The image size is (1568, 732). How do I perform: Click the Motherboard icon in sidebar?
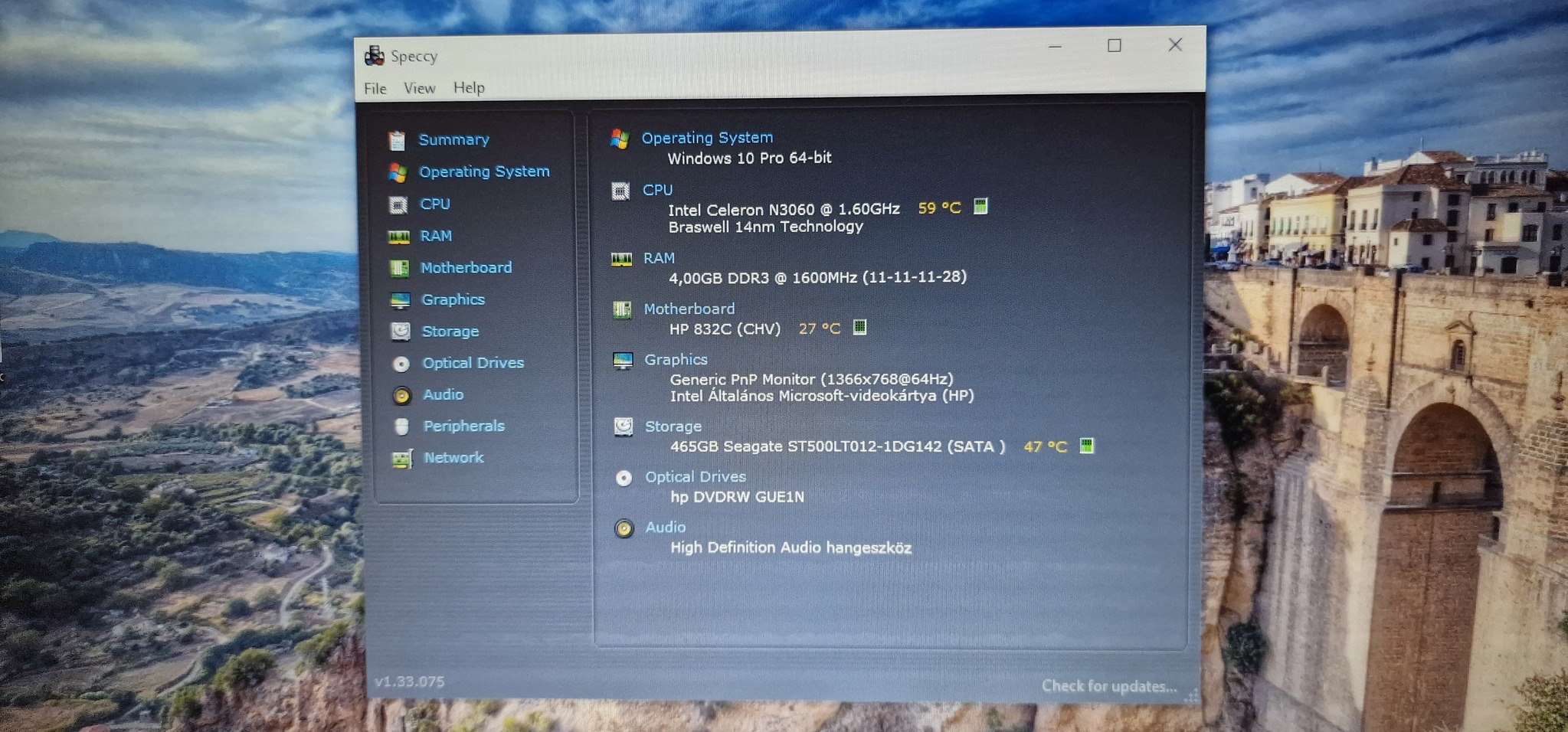click(399, 268)
